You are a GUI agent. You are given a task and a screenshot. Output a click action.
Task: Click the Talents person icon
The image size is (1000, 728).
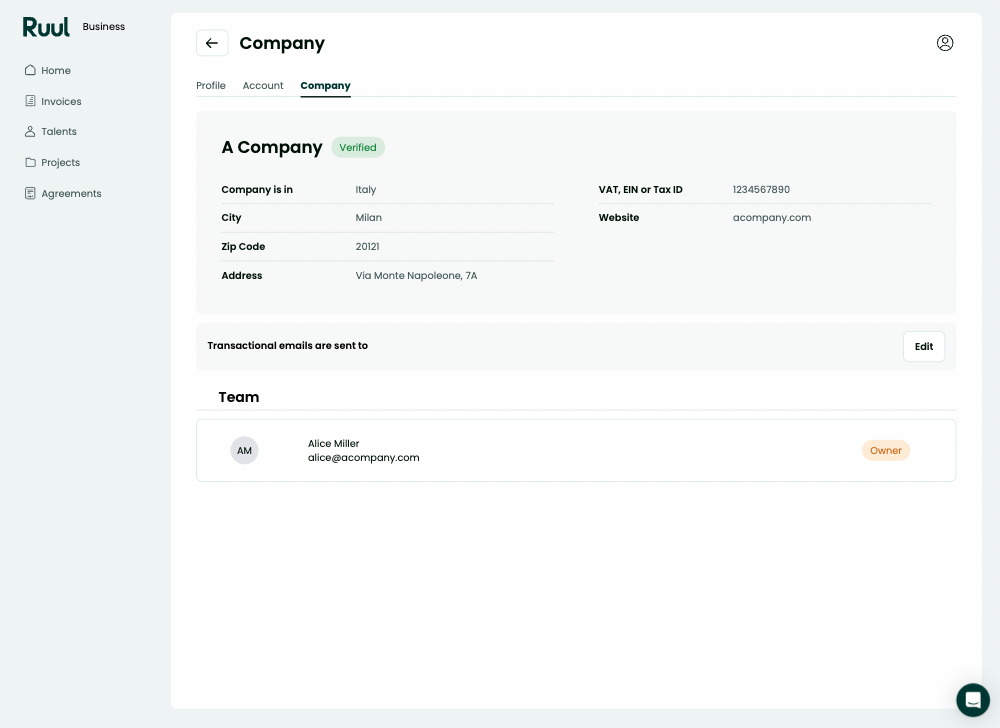[x=30, y=131]
